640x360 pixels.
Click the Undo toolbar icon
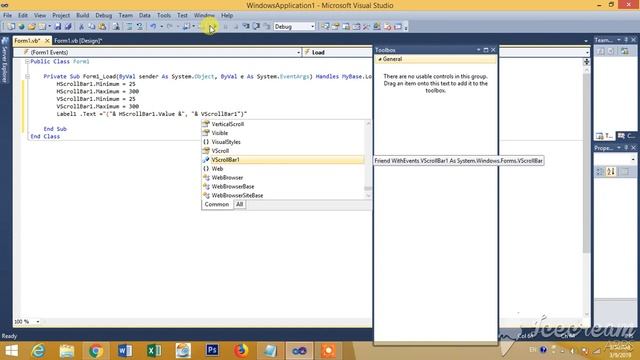tap(153, 27)
